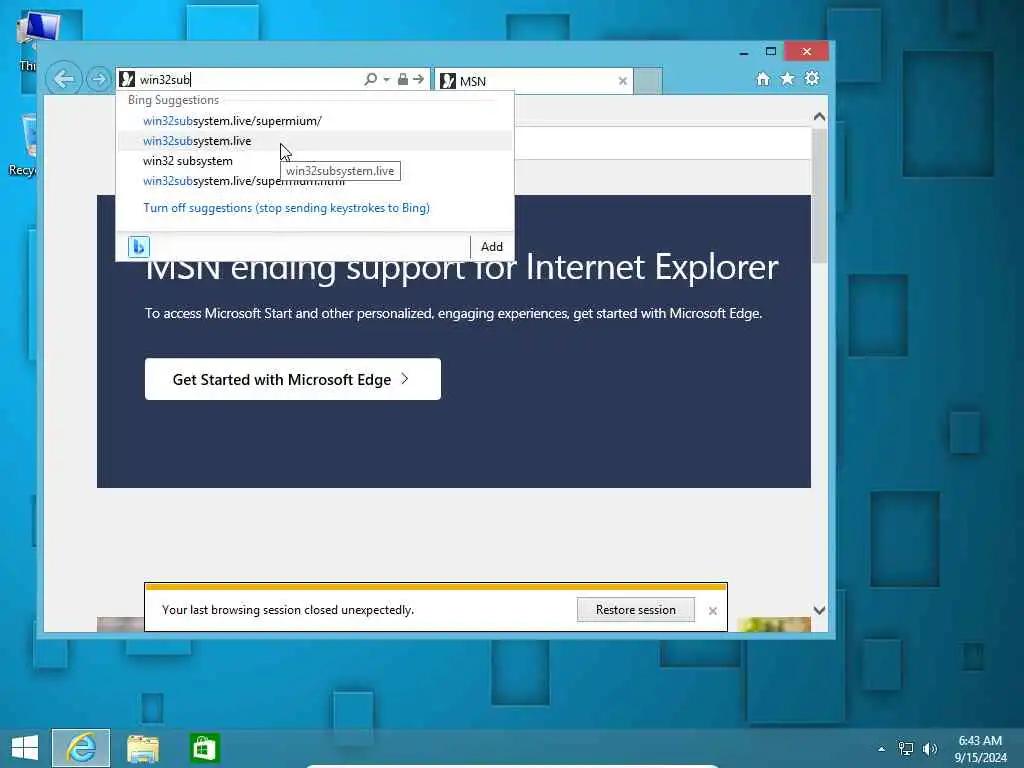Click the search magnifier icon in address bar
The height and width of the screenshot is (768, 1024).
pyautogui.click(x=370, y=79)
